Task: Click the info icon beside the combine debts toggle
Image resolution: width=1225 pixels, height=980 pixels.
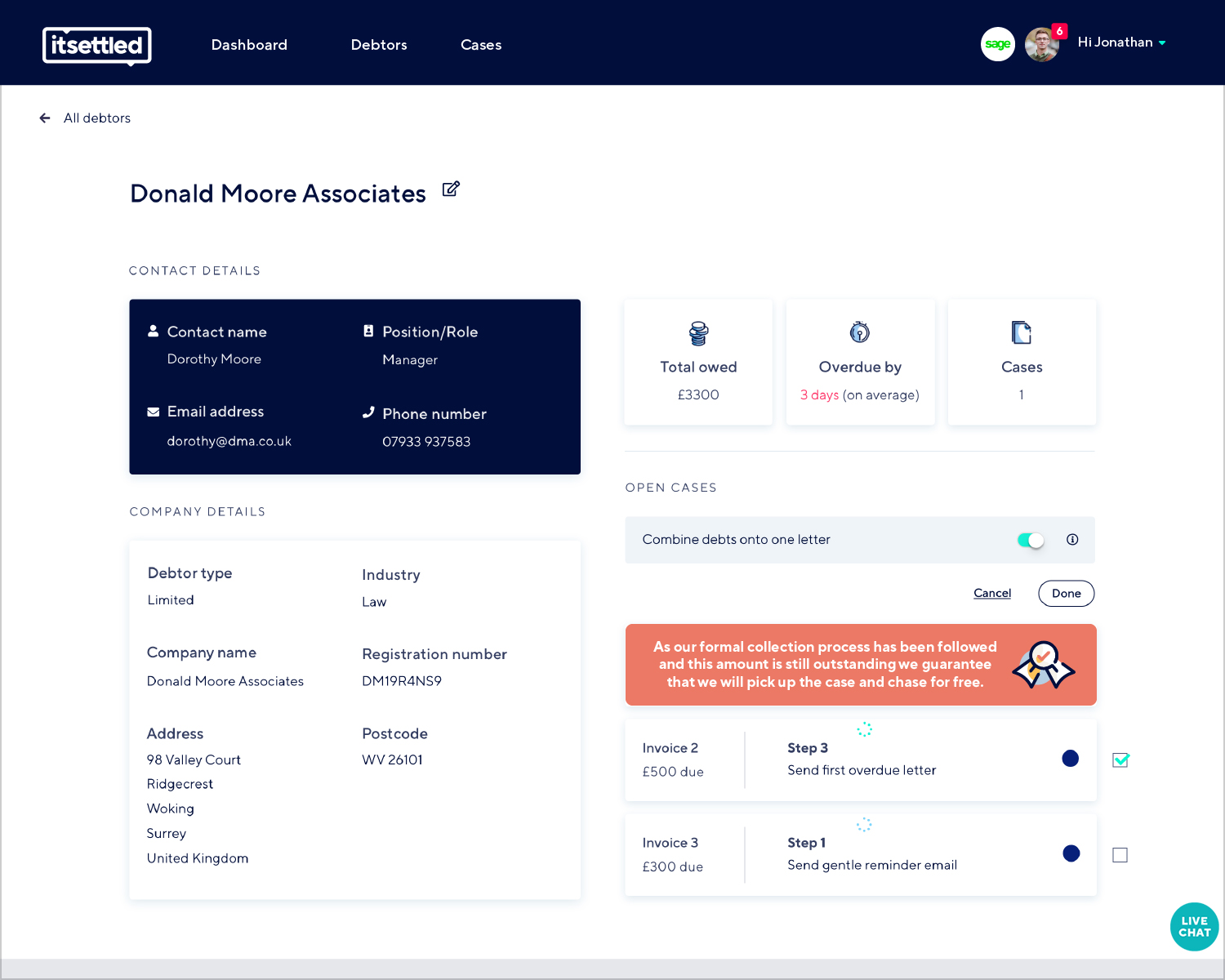Action: coord(1073,540)
